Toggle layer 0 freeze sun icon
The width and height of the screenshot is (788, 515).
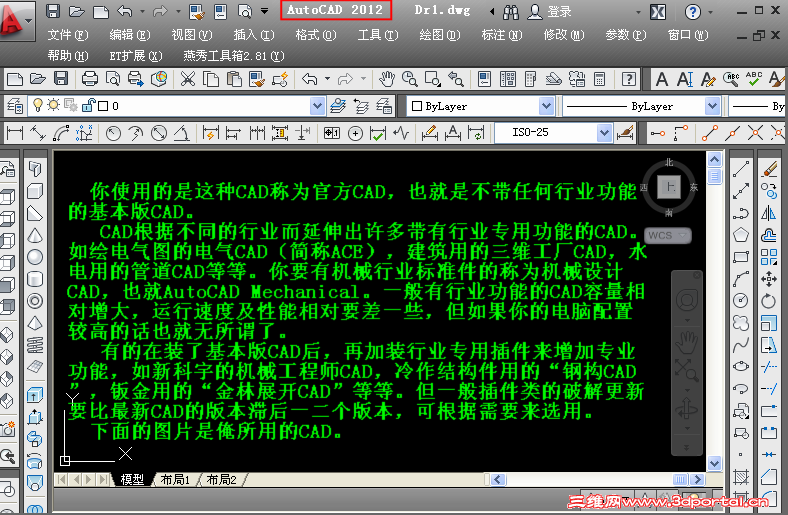tap(53, 106)
